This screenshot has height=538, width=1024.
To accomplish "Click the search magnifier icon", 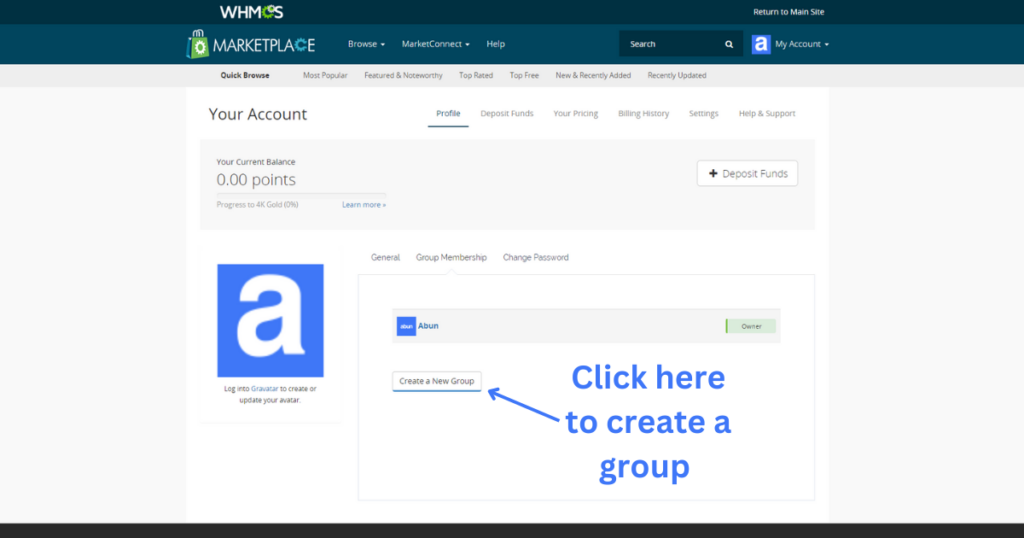I will click(x=729, y=44).
